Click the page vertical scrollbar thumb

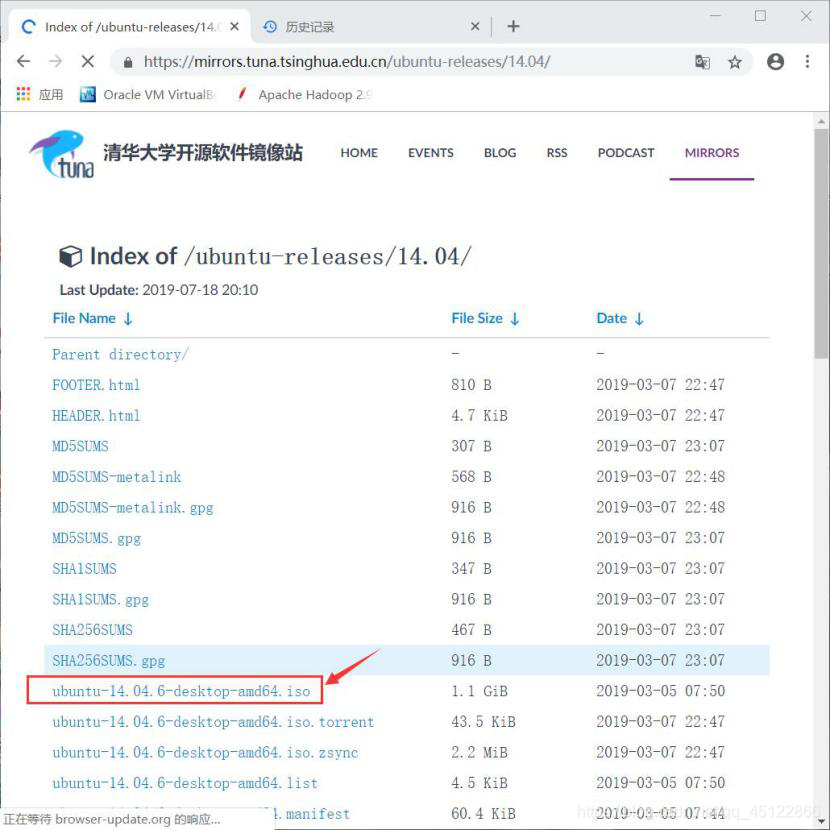821,243
